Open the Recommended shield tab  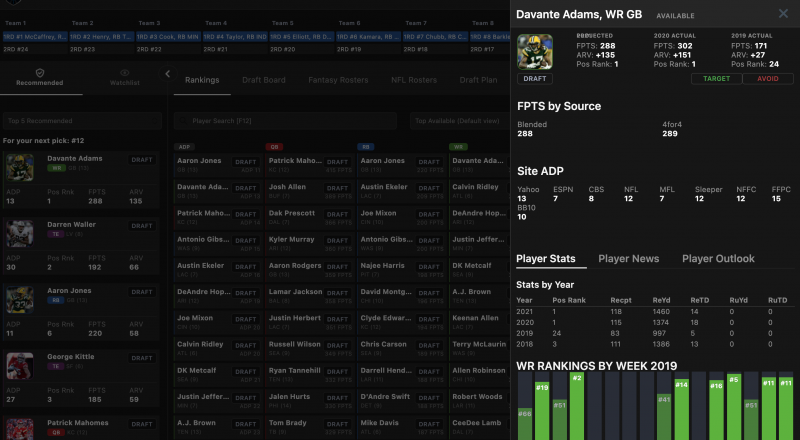(40, 78)
